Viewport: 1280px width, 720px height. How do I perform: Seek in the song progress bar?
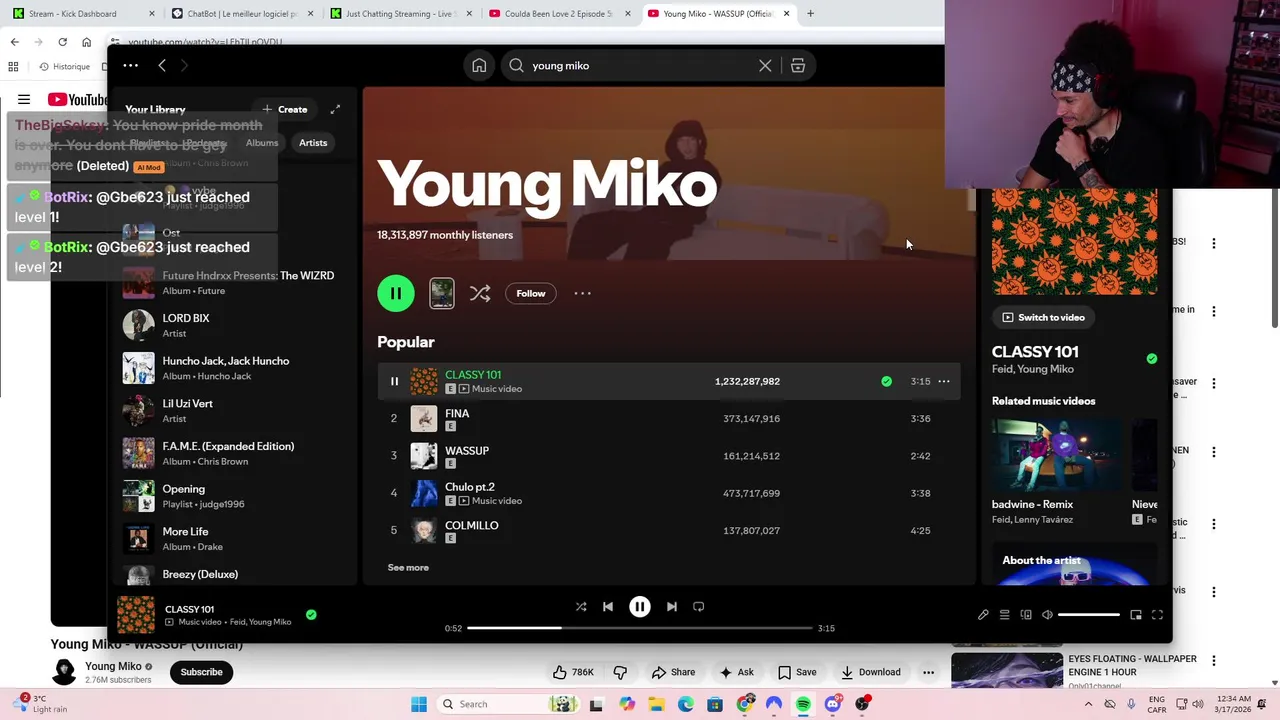640,628
